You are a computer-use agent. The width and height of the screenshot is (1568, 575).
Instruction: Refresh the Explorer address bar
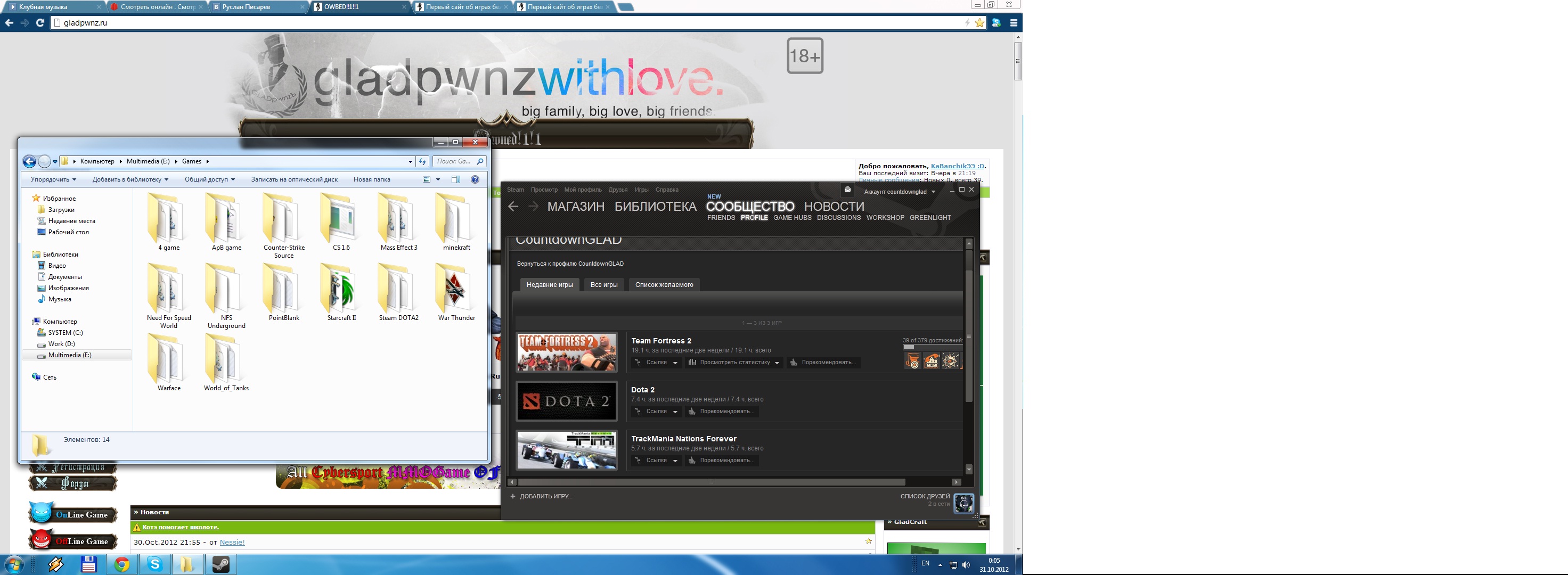coord(422,161)
